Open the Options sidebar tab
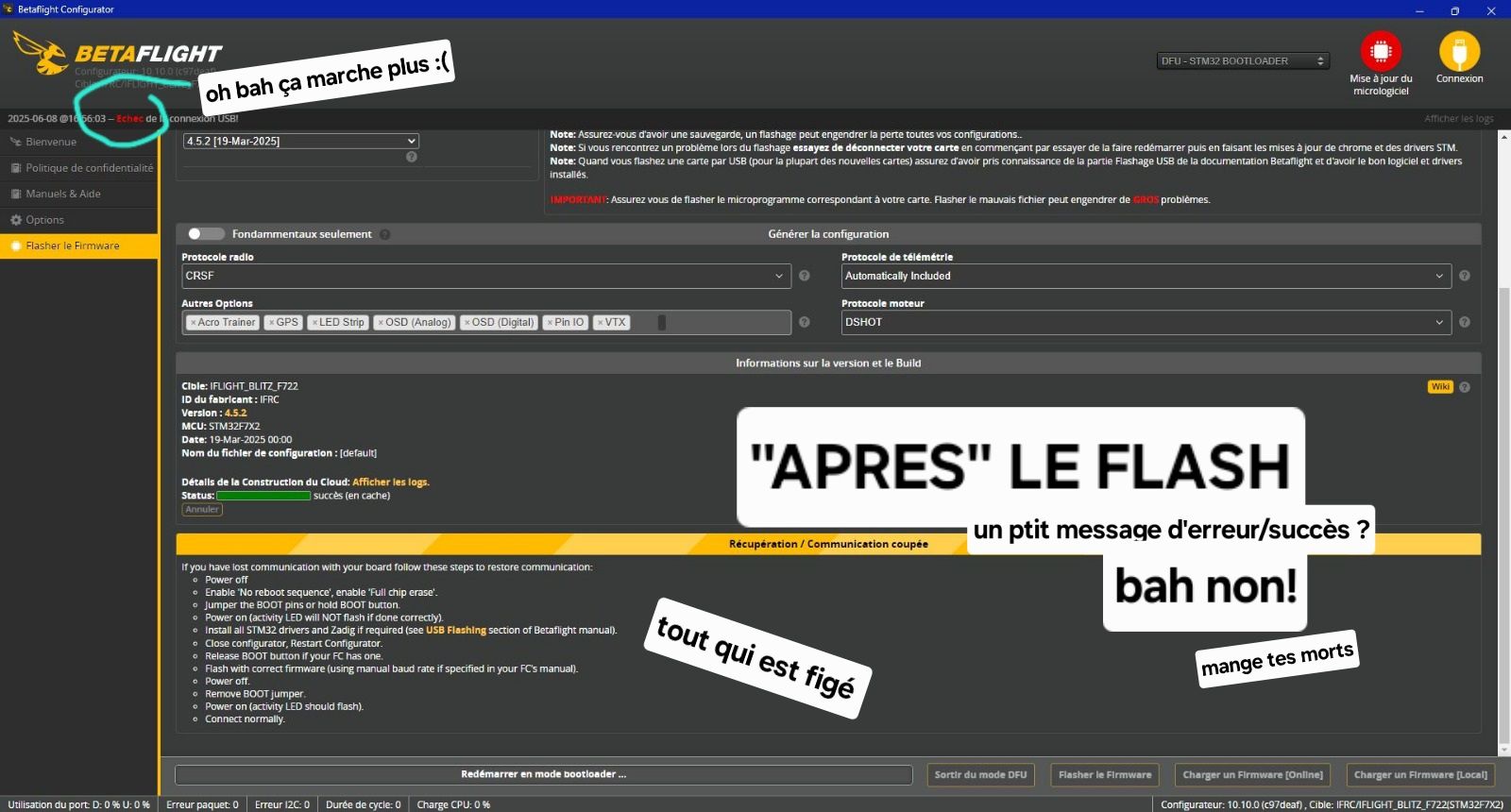The width and height of the screenshot is (1511, 812). (44, 220)
